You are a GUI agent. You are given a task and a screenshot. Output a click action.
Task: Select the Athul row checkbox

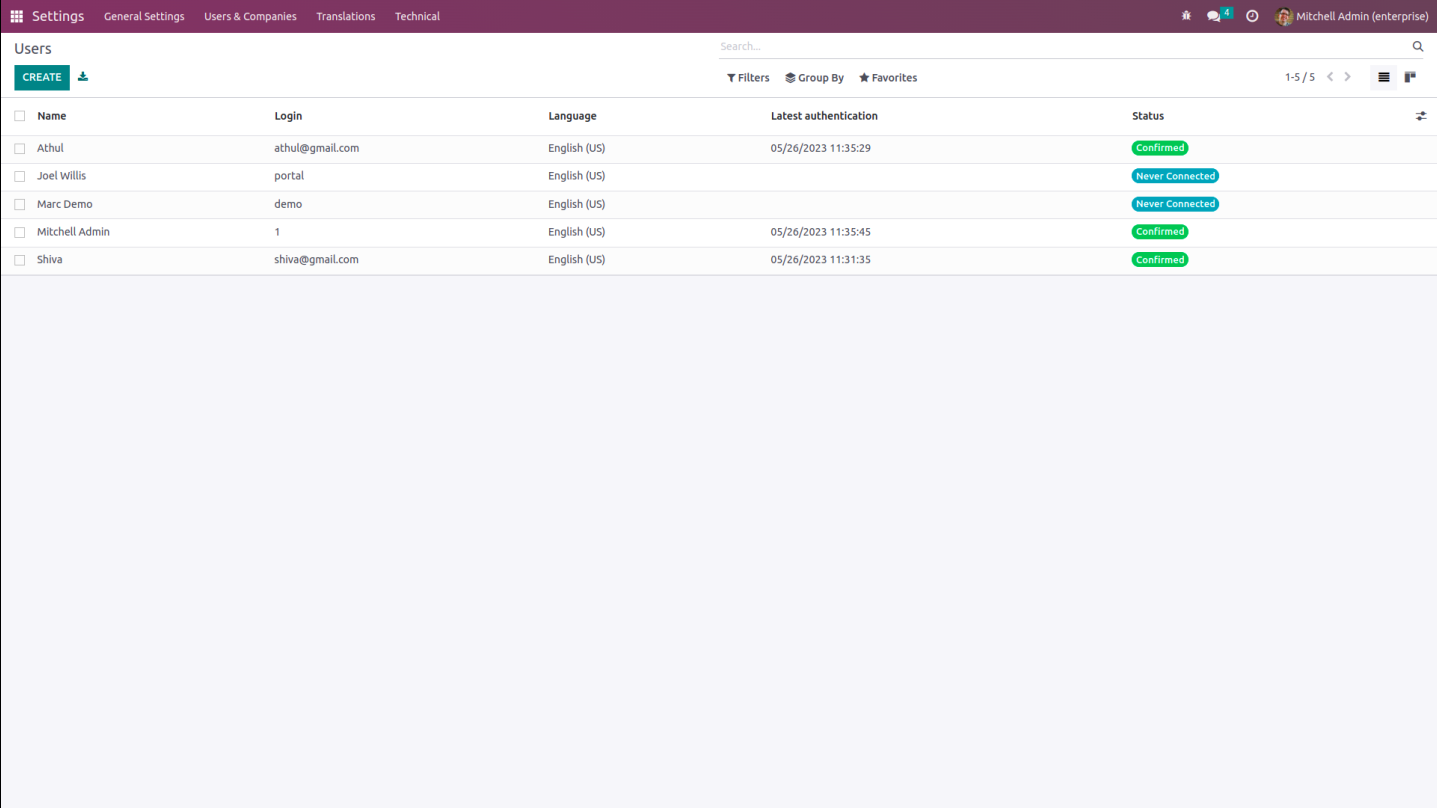point(20,148)
